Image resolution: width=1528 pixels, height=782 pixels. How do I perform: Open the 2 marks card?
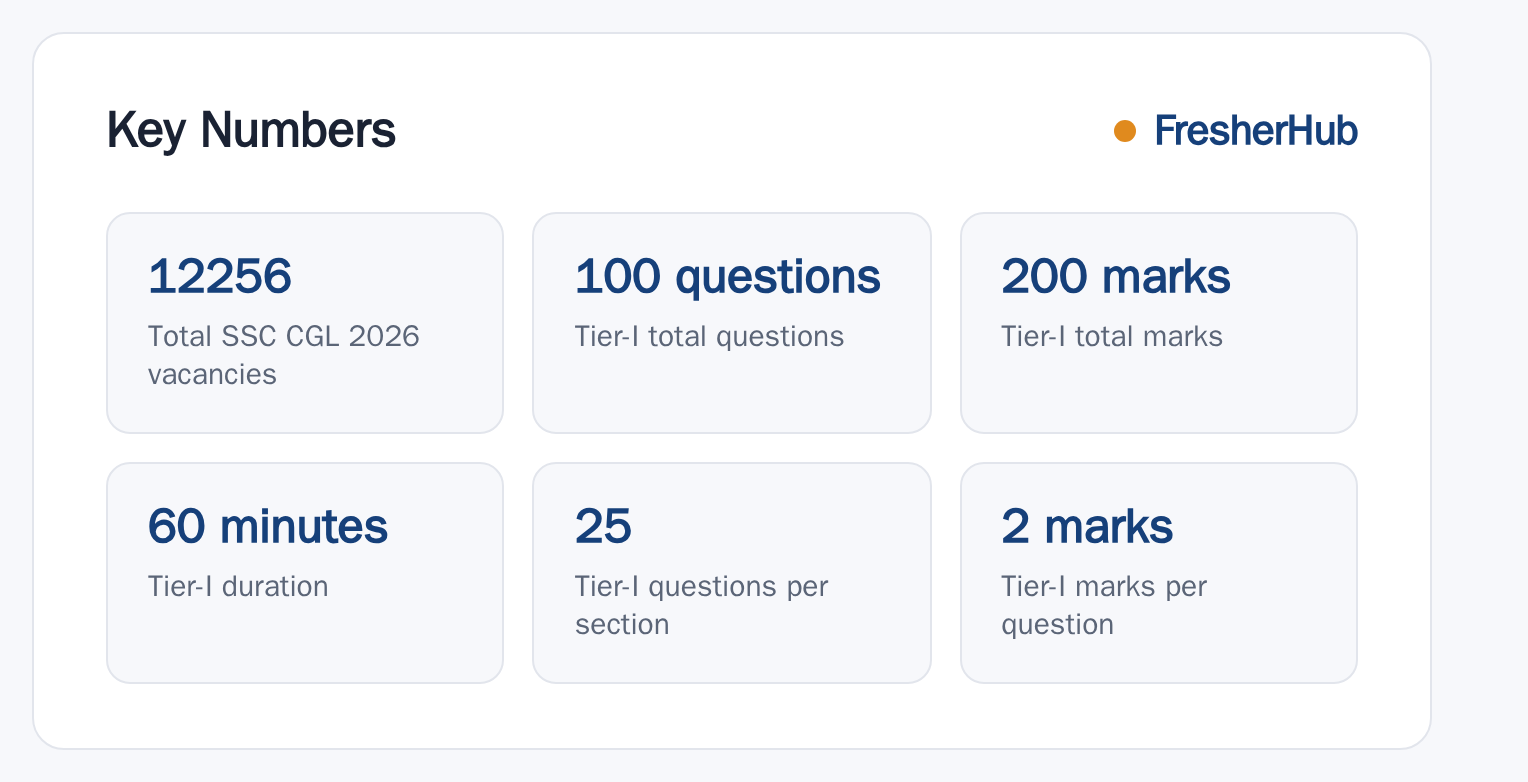(x=1159, y=573)
